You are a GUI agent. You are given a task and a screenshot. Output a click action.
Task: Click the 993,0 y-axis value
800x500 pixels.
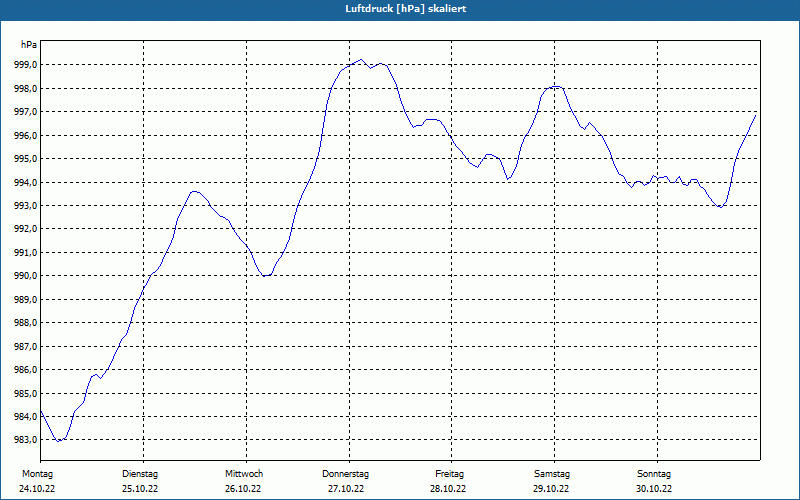point(26,206)
